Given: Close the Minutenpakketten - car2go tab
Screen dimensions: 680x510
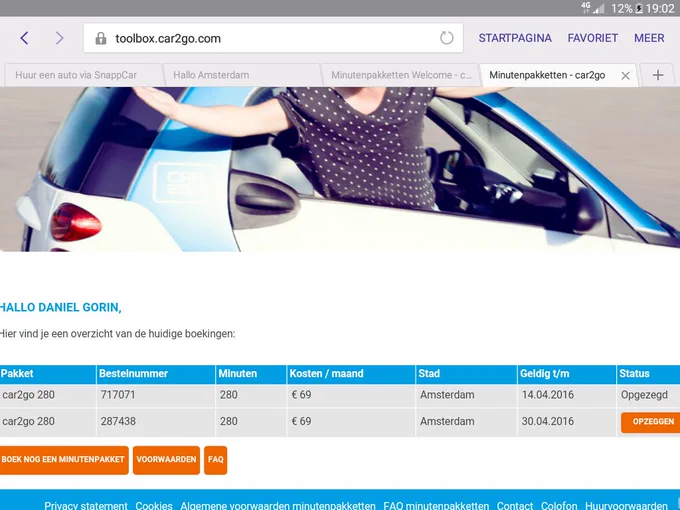Looking at the screenshot, I should 625,75.
